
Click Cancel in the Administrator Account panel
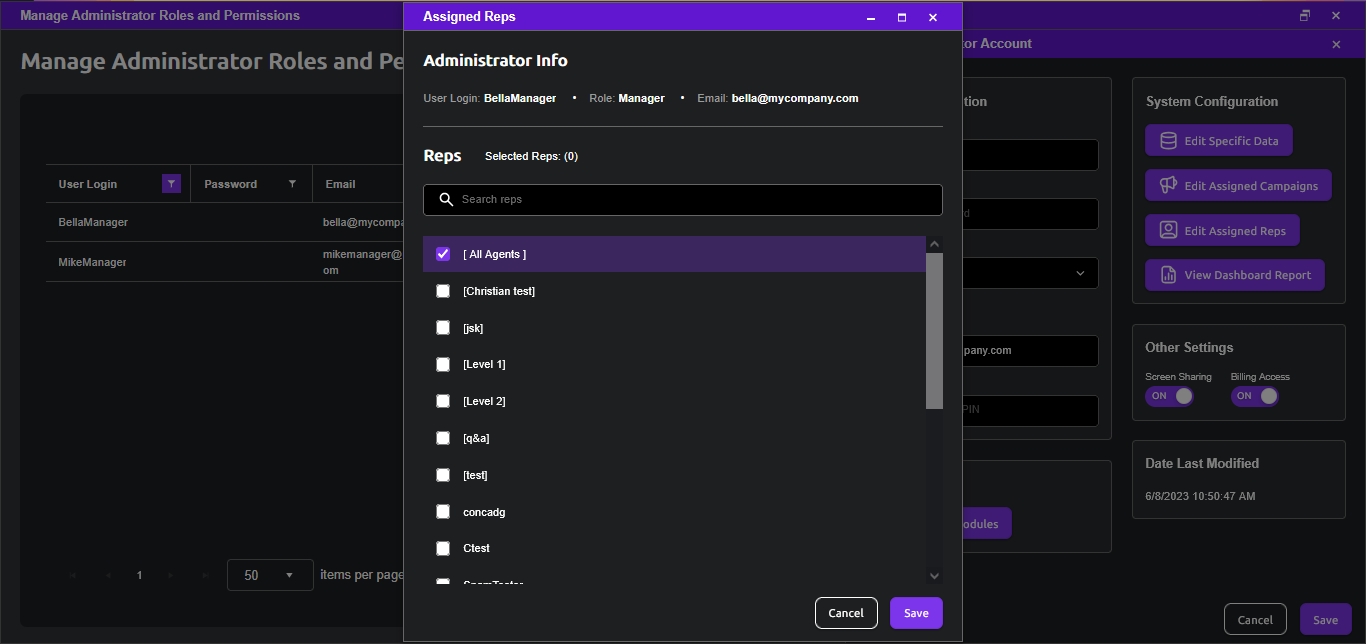pos(1255,620)
